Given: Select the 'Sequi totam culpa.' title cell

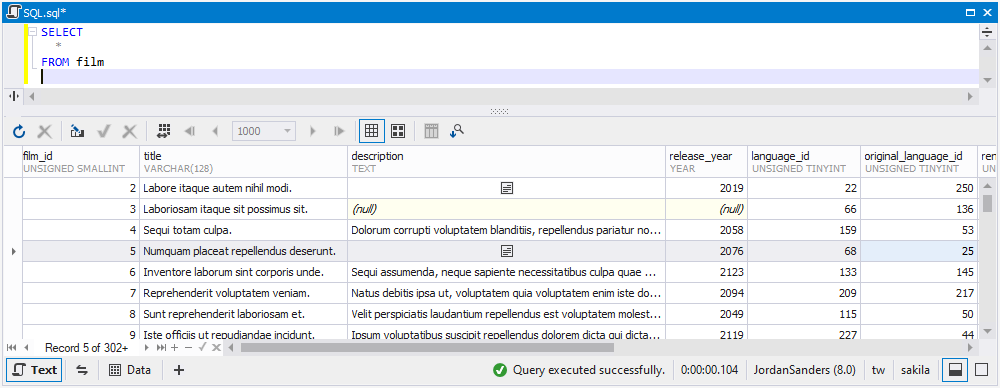Looking at the screenshot, I should click(244, 230).
